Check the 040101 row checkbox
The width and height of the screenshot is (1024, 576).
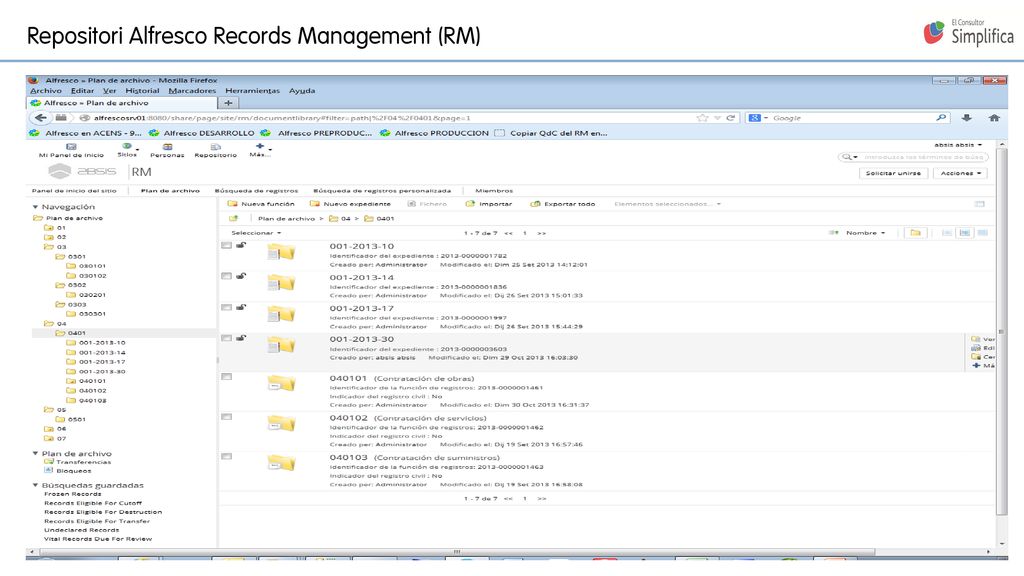(227, 377)
